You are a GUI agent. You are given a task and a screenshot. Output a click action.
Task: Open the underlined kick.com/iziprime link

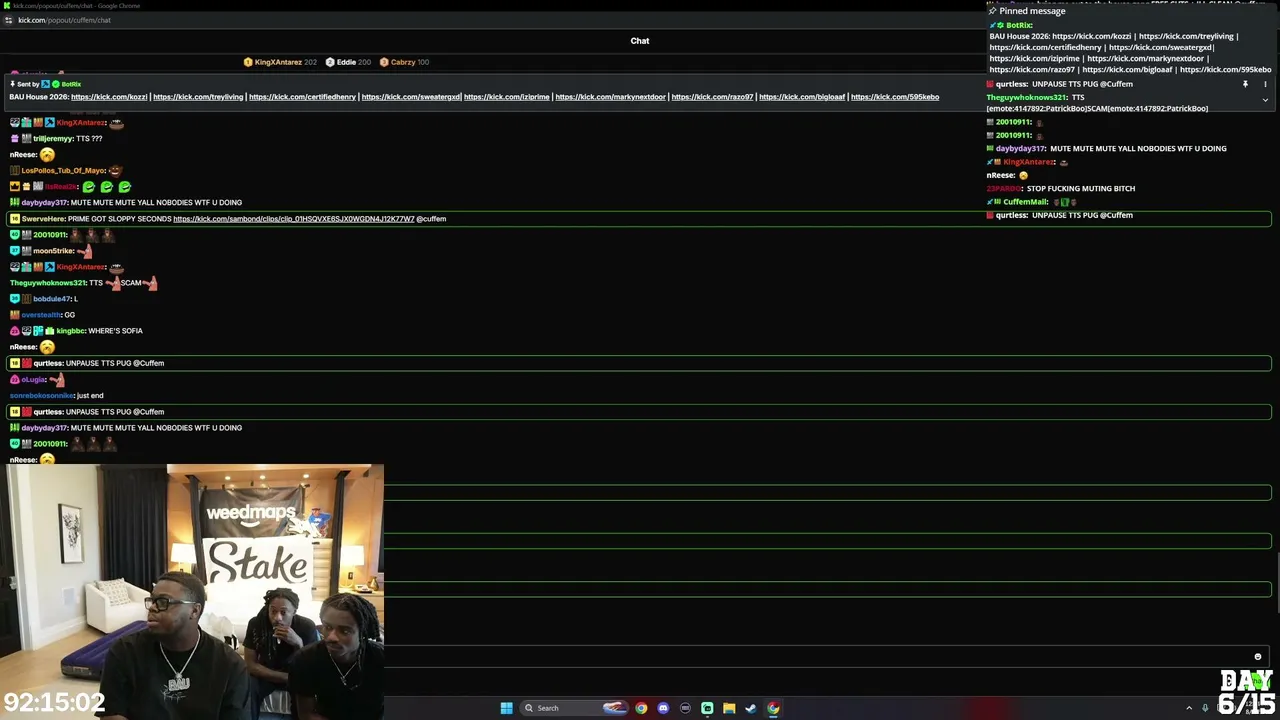coord(506,97)
